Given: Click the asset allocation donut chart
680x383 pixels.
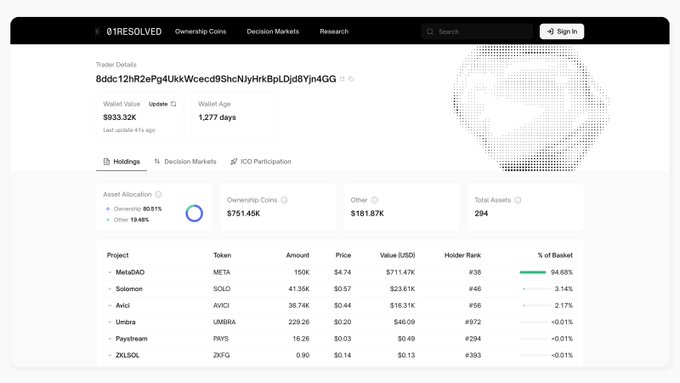Looking at the screenshot, I should coord(194,213).
